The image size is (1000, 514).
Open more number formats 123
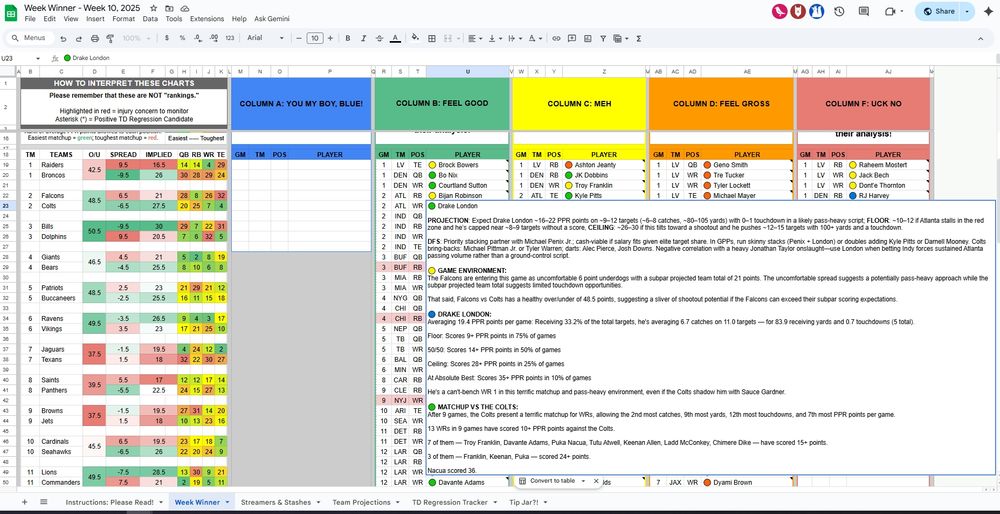coord(230,38)
